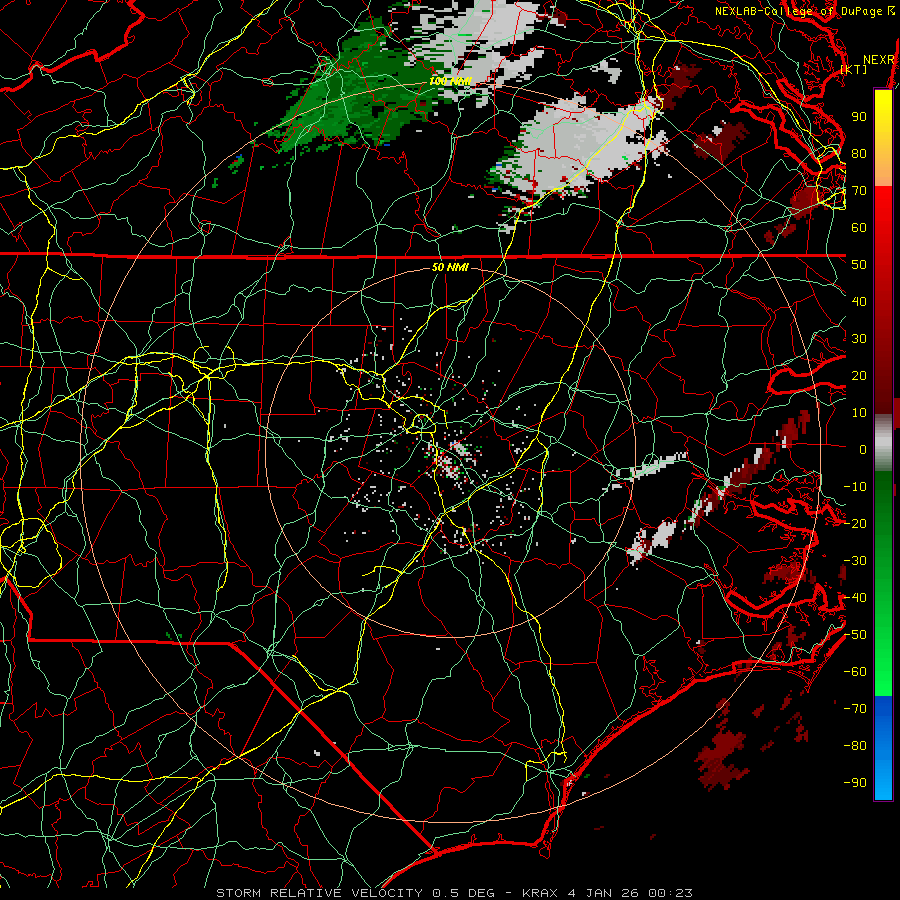
Task: Select the -80 value on velocity scale
Action: [855, 746]
